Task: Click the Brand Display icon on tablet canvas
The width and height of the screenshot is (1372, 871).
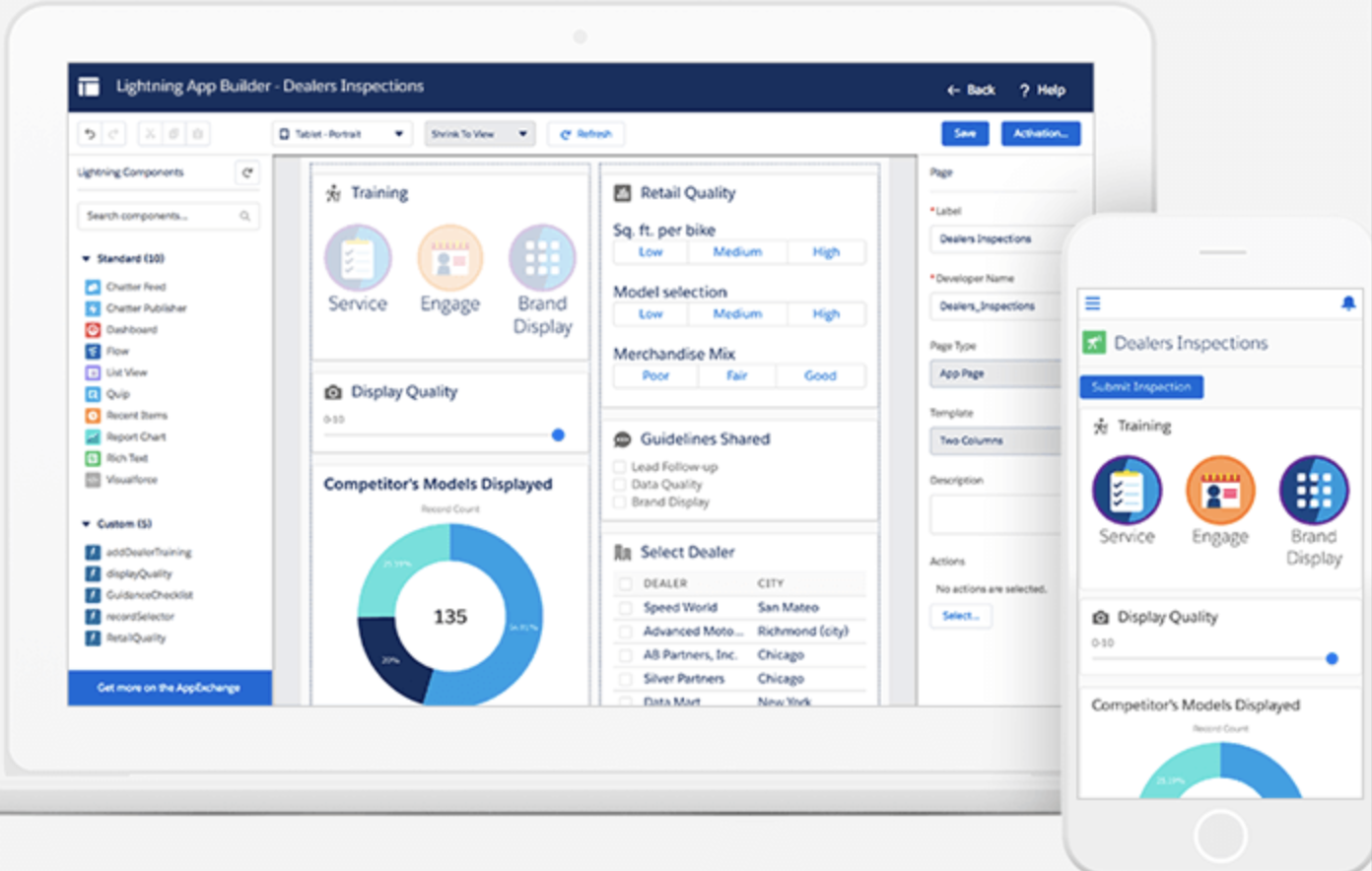Action: [542, 258]
